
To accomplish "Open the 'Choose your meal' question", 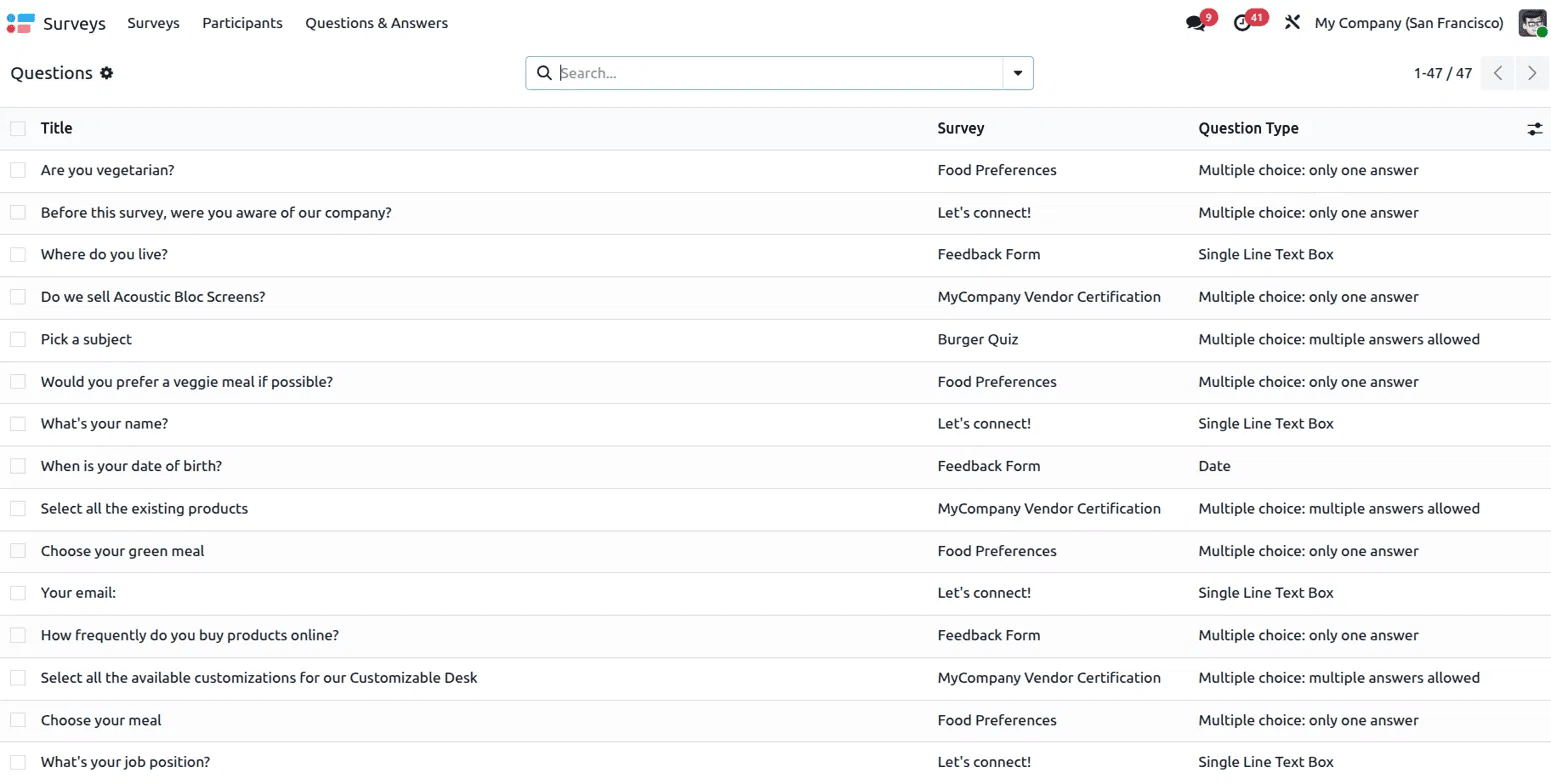I will click(x=101, y=720).
